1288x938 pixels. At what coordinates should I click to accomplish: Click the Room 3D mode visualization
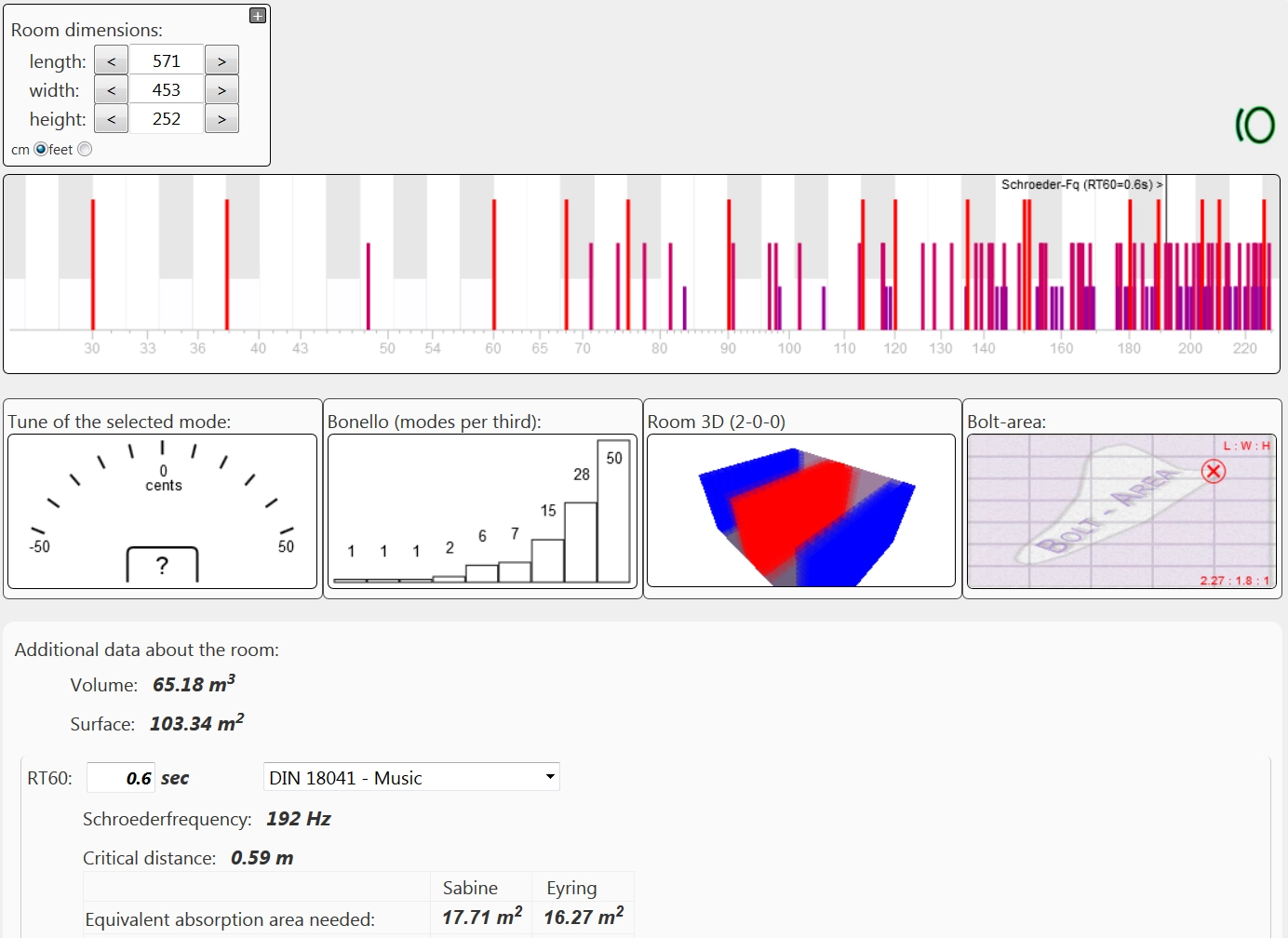(x=801, y=512)
